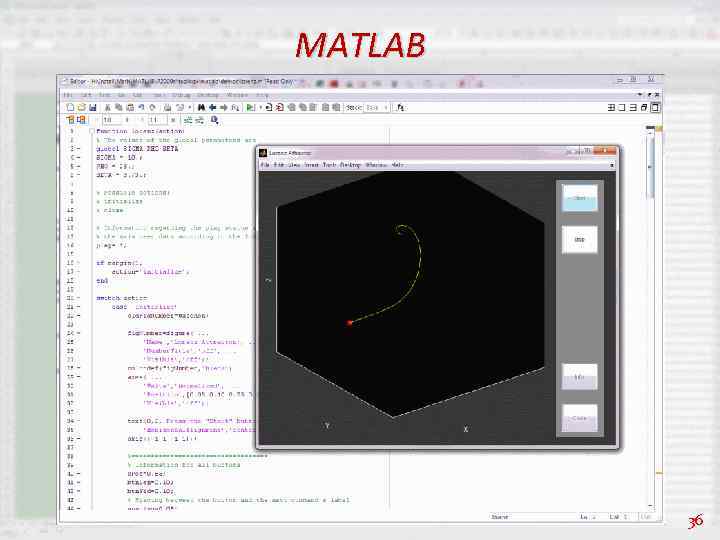Undo last edit in Editor
The width and height of the screenshot is (720, 540).
141,107
